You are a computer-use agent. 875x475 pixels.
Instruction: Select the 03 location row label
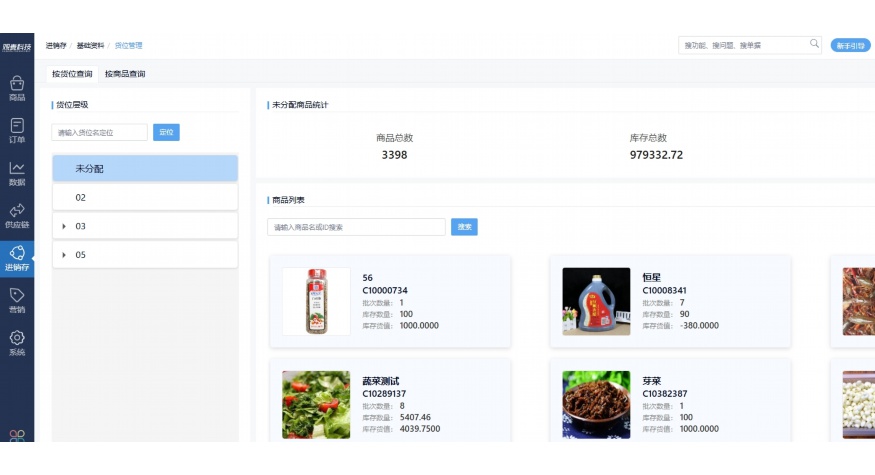[x=80, y=226]
